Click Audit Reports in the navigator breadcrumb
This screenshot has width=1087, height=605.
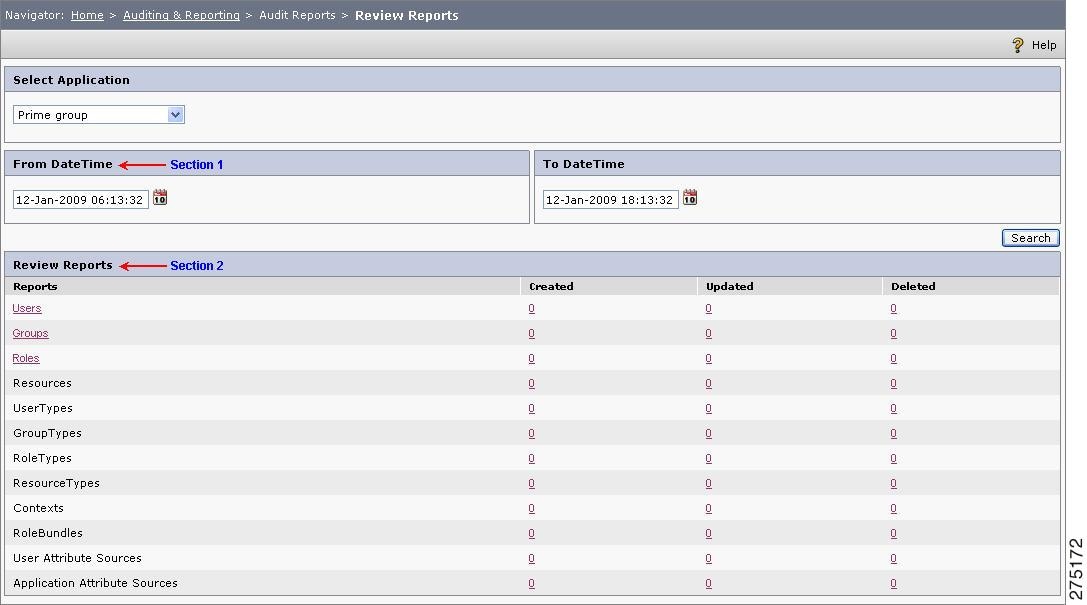click(x=297, y=15)
